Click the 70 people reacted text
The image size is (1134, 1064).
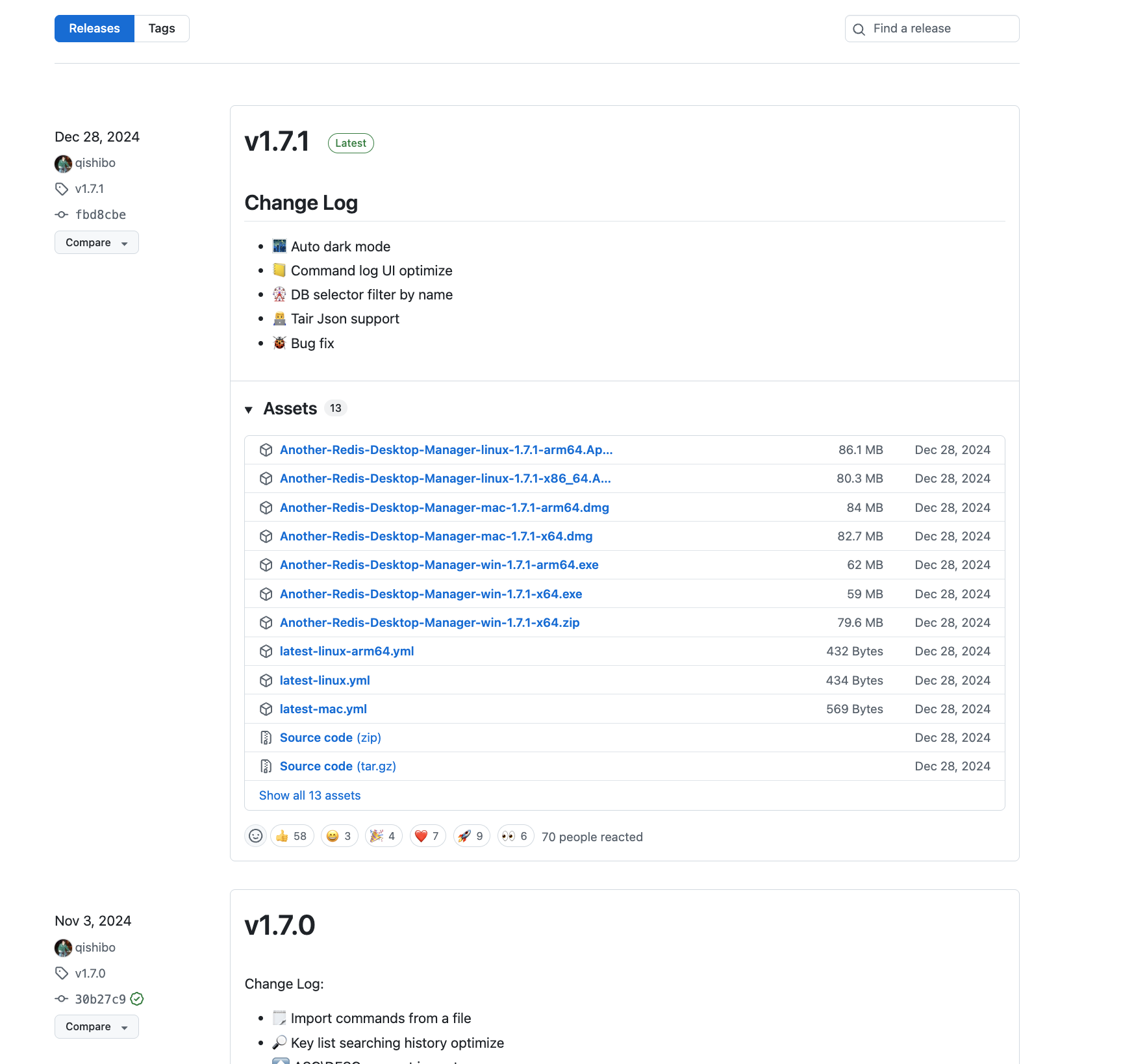click(592, 837)
